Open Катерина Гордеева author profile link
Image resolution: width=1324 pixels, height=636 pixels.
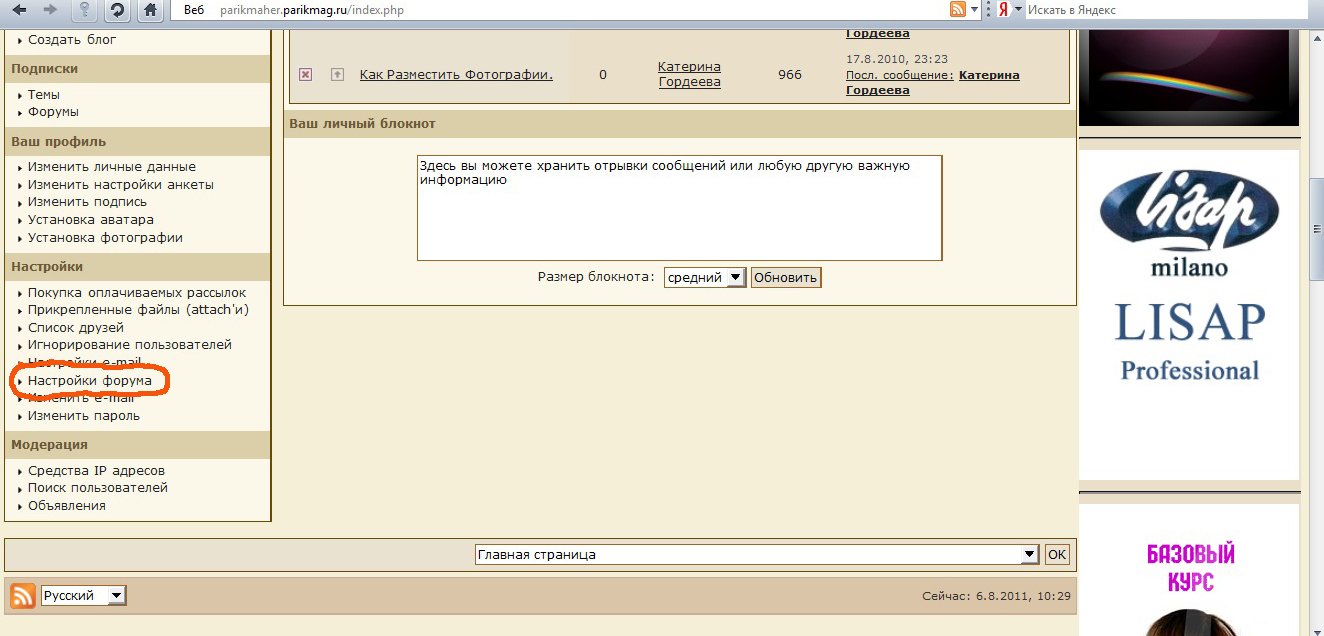pyautogui.click(x=689, y=74)
